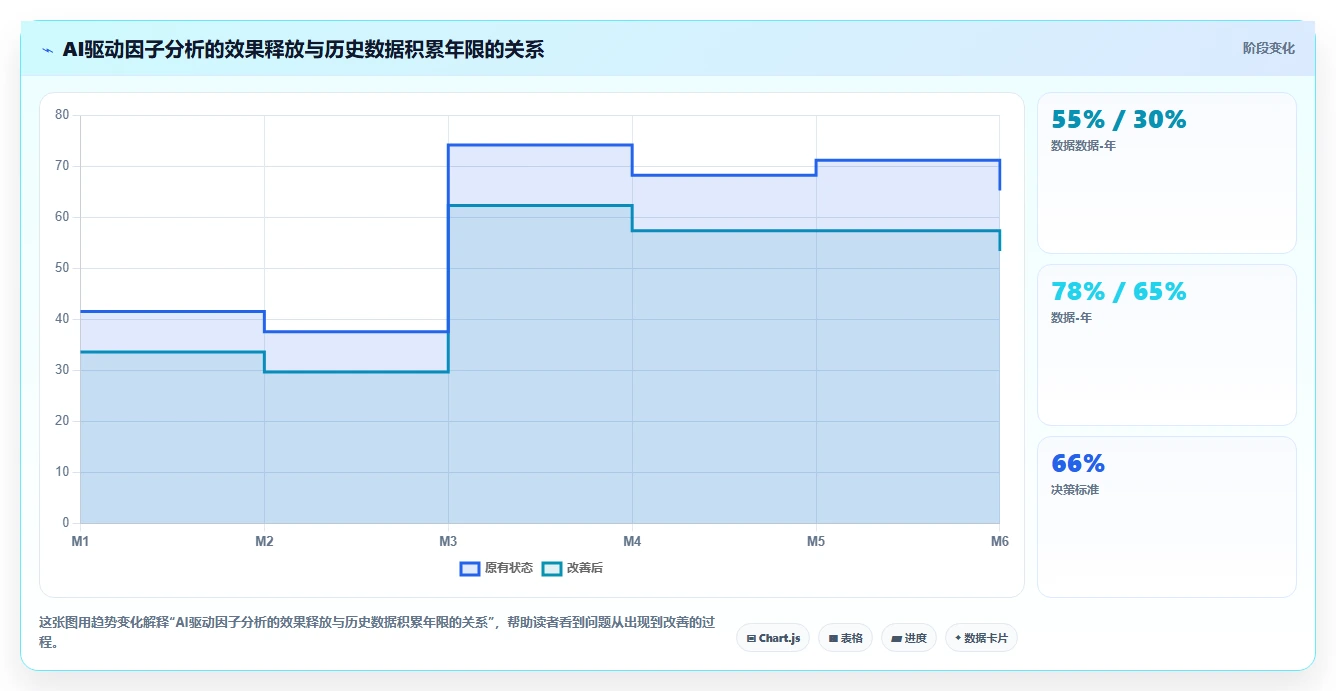The image size is (1336, 691).
Task: Click the M1 axis label
Action: click(x=80, y=541)
